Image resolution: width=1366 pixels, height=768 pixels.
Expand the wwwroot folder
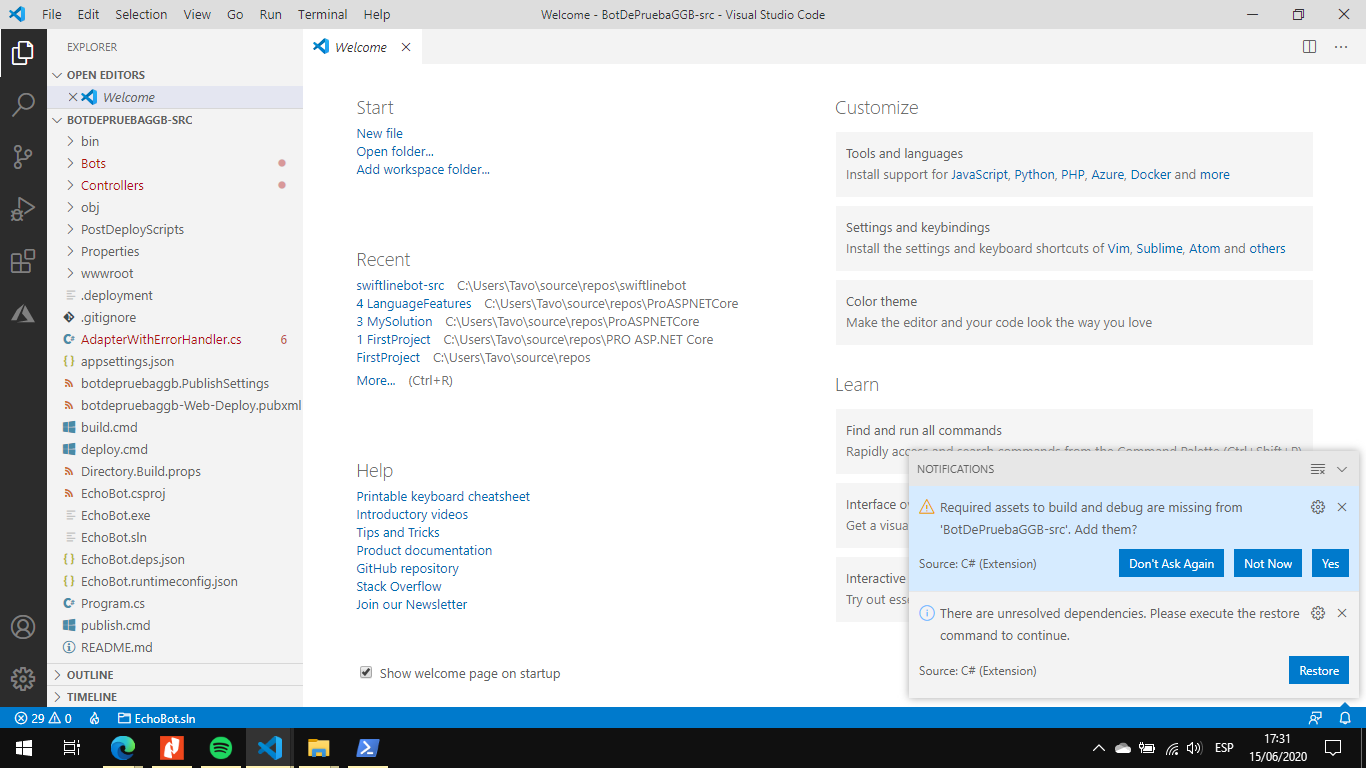click(x=174, y=273)
